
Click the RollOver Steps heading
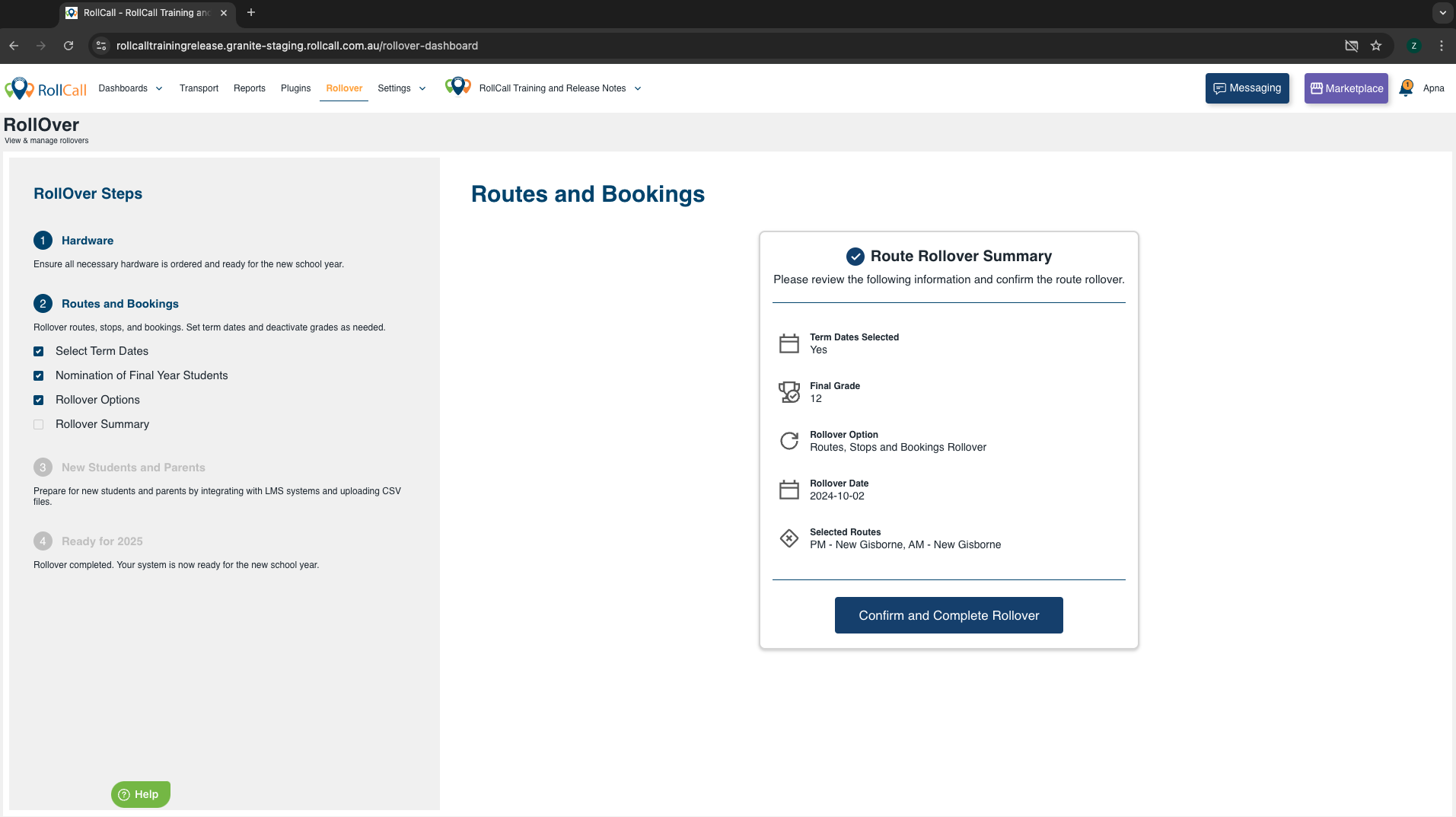[88, 194]
